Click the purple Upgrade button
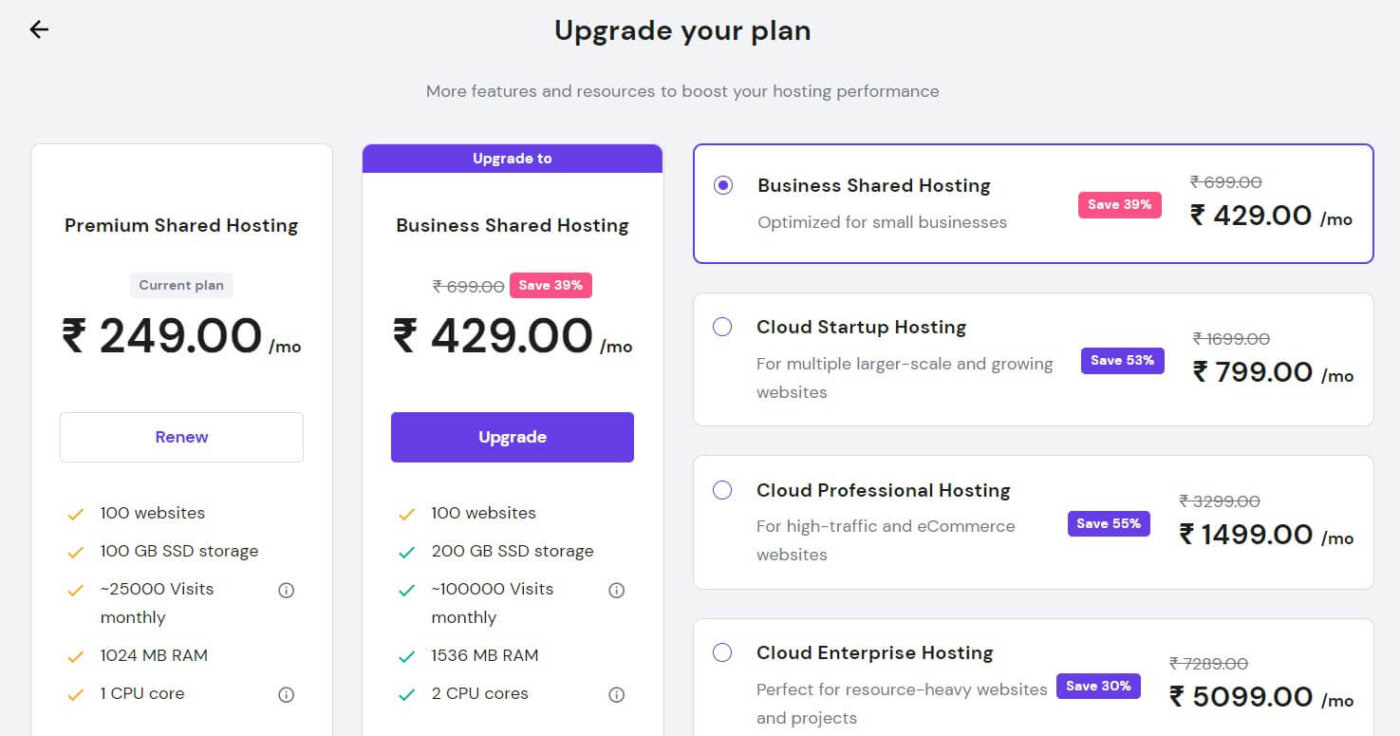Viewport: 1400px width, 736px height. click(x=512, y=437)
